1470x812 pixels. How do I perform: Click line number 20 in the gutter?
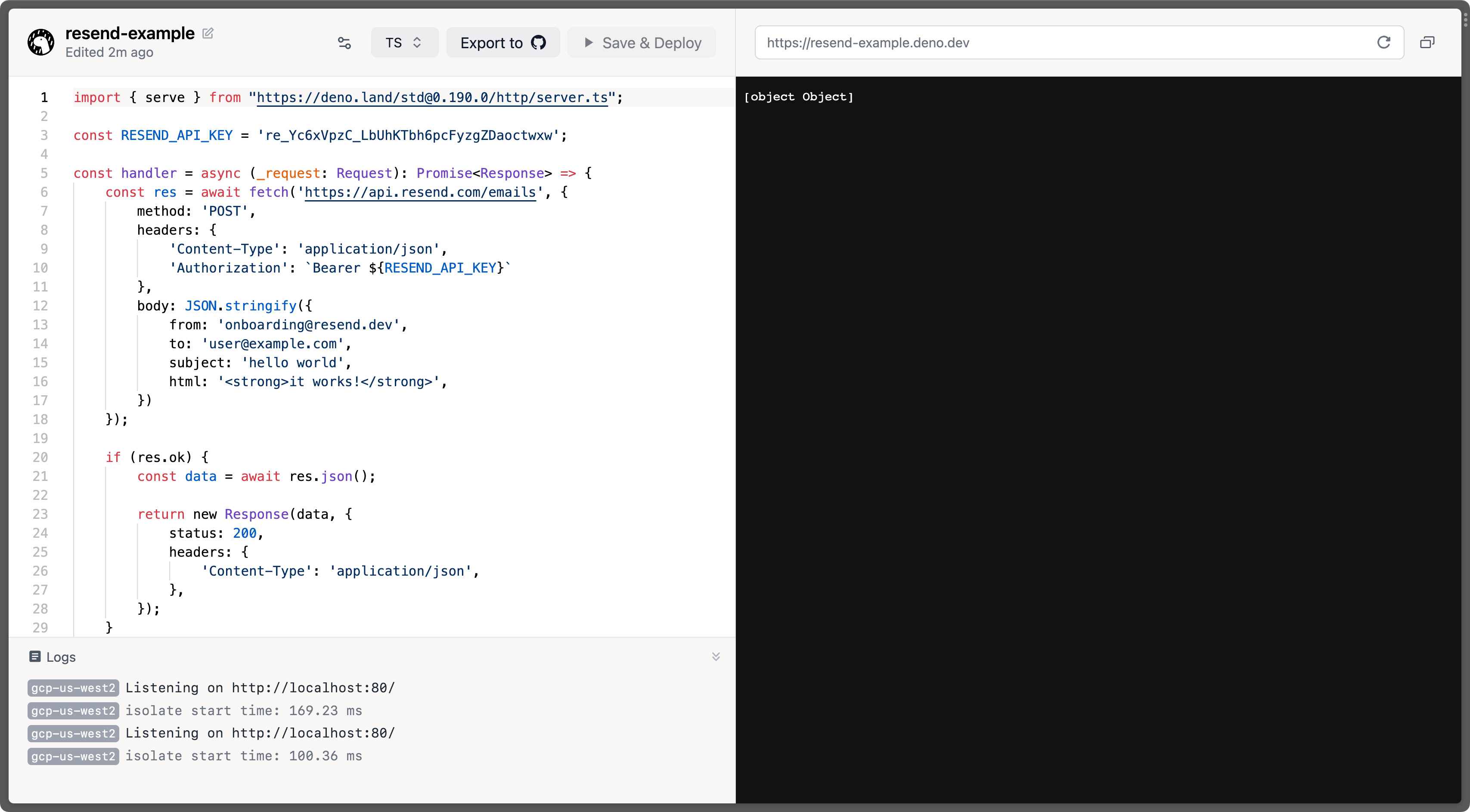pos(40,457)
